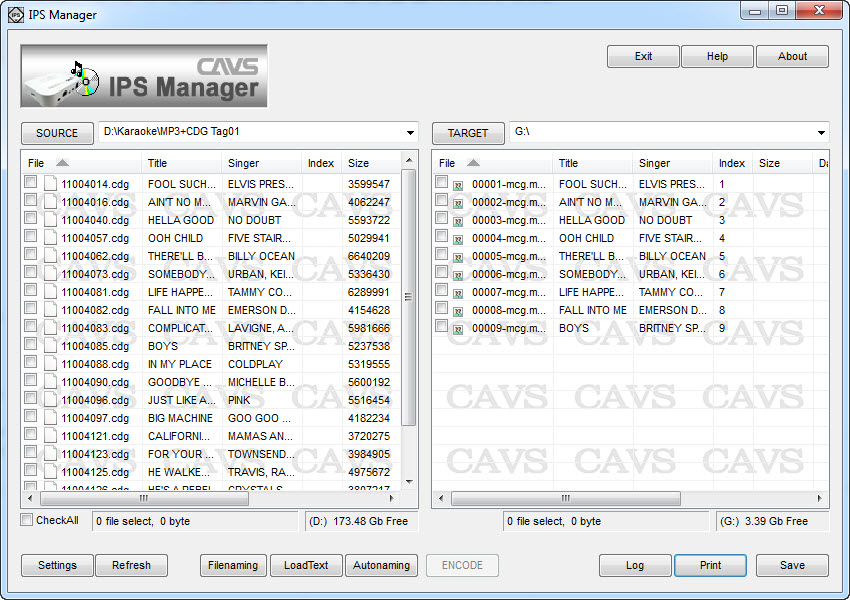
Task: Click the 00001-mcg file icon
Action: coord(459,185)
